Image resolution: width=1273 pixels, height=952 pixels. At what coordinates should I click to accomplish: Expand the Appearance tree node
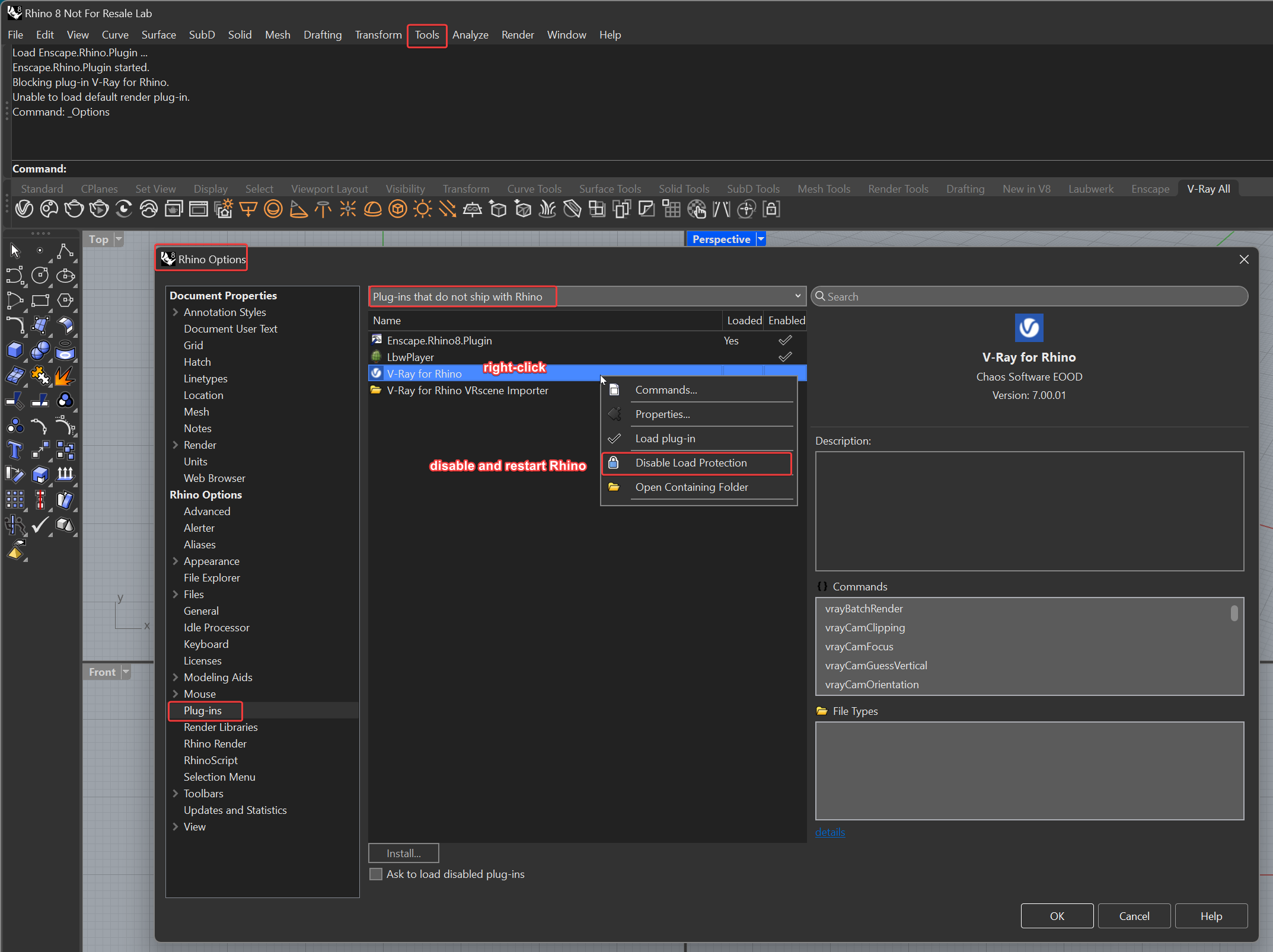coord(176,561)
